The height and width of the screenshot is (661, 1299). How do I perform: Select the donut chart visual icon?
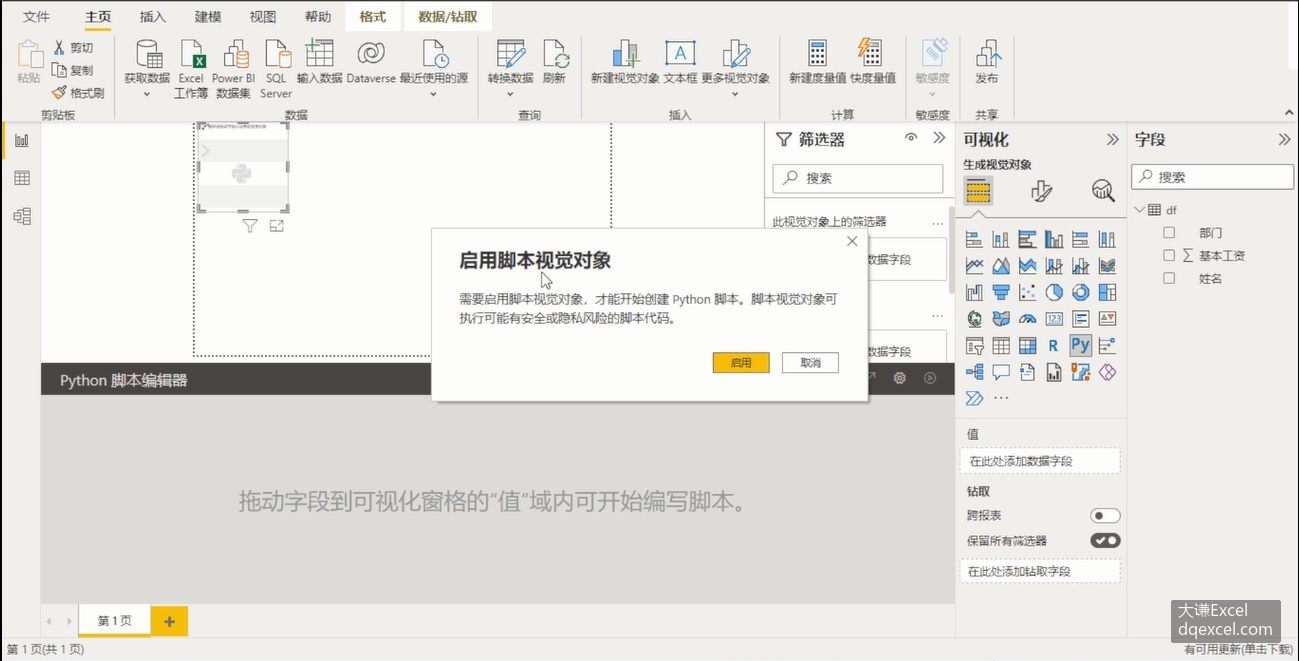1080,292
